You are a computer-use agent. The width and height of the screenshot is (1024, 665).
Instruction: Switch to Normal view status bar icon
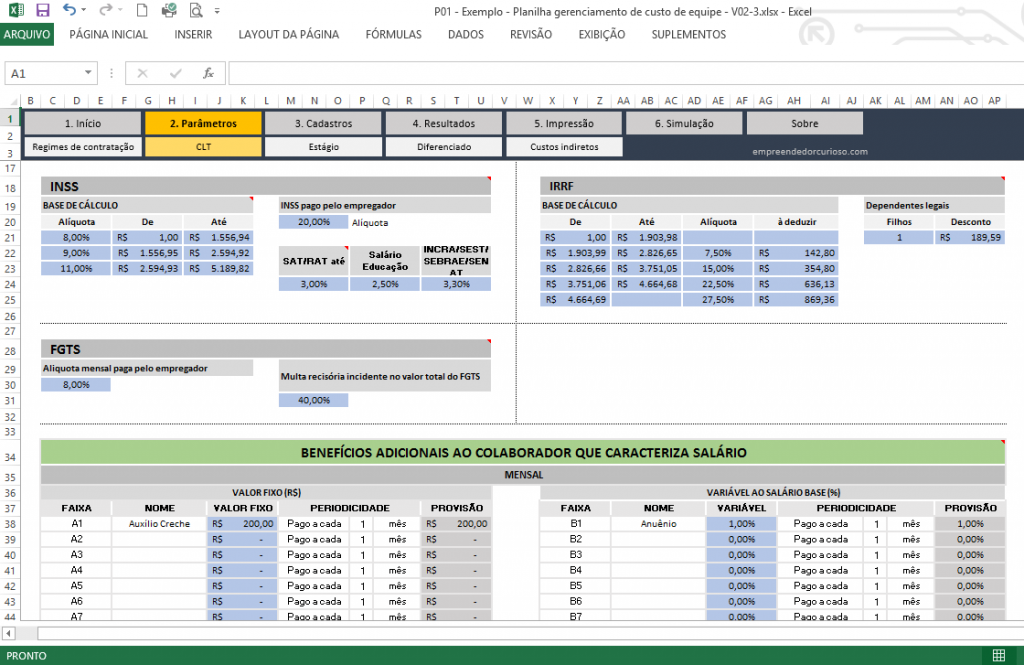999,655
